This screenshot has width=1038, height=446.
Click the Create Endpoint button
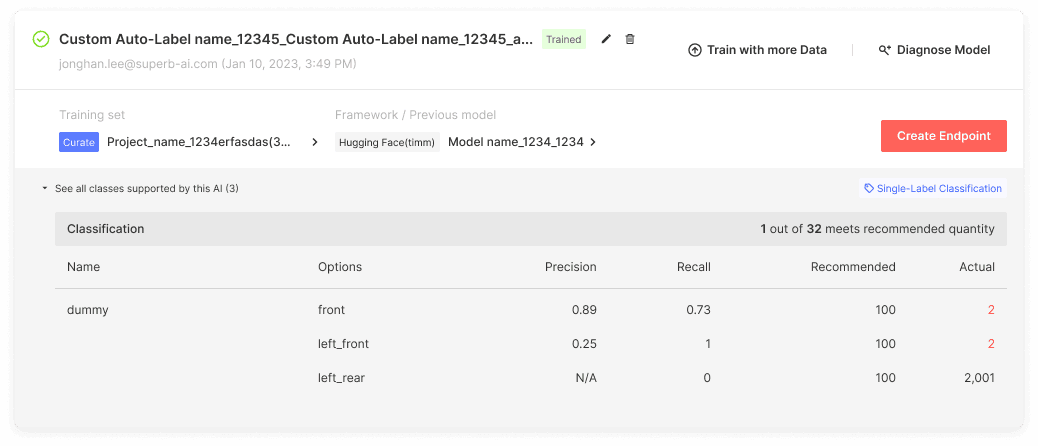click(943, 136)
